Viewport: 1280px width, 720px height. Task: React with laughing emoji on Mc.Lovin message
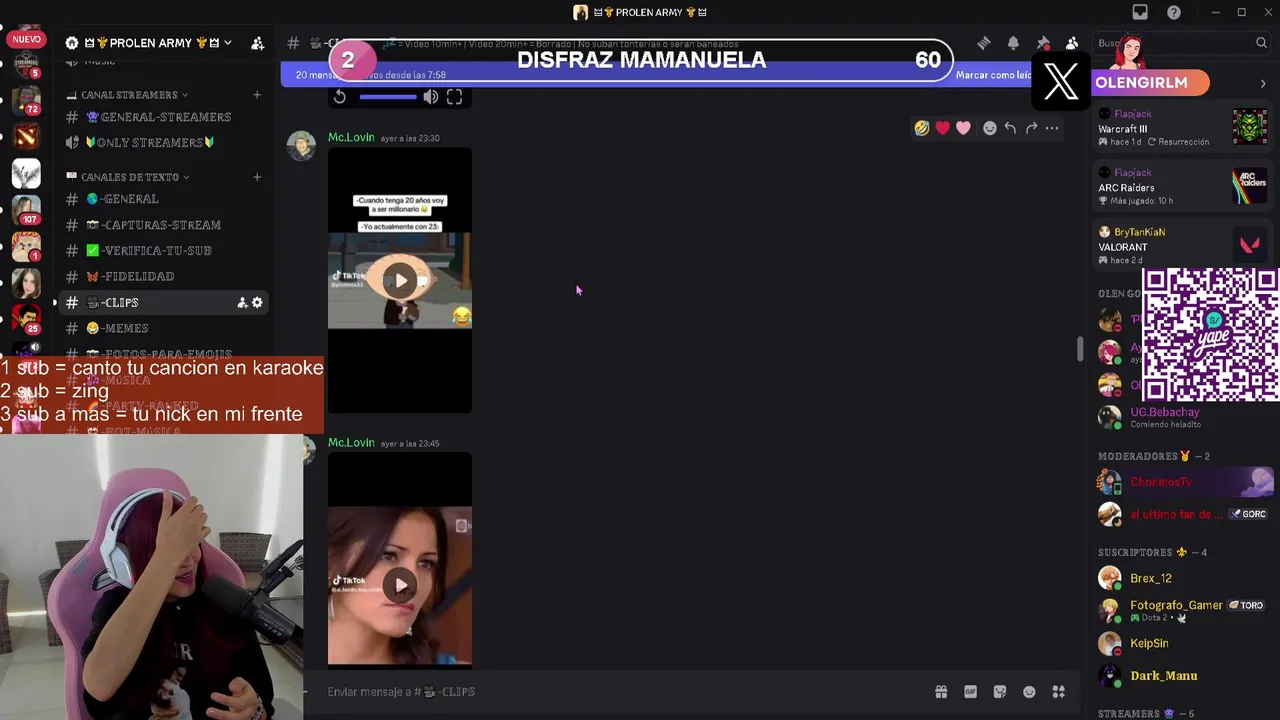pos(922,128)
